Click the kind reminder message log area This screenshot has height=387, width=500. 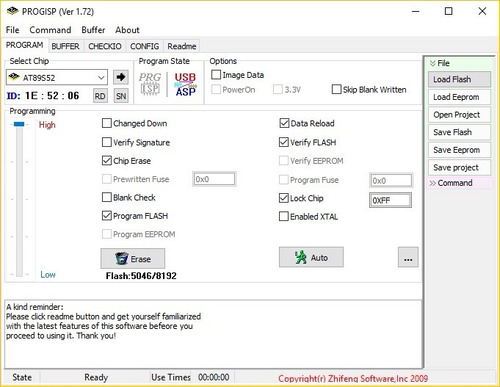(x=213, y=334)
